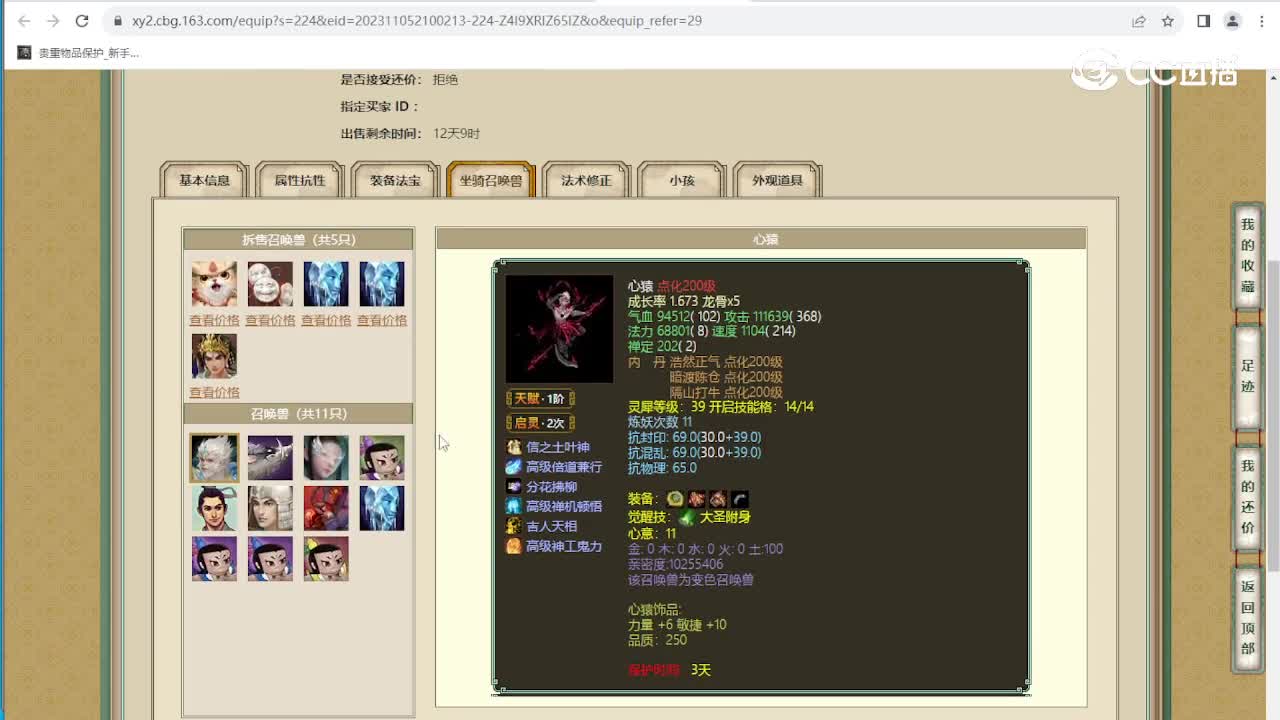Click the 分花拂柳 skill icon

tap(514, 487)
